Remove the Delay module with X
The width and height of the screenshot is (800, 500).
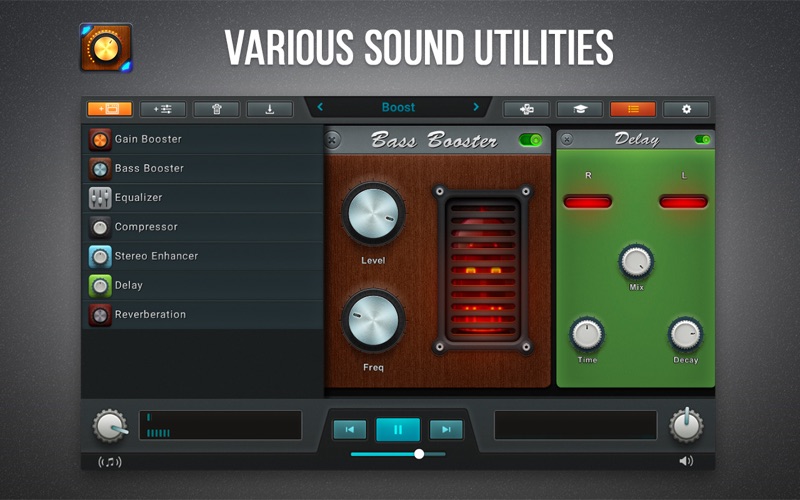[x=567, y=139]
